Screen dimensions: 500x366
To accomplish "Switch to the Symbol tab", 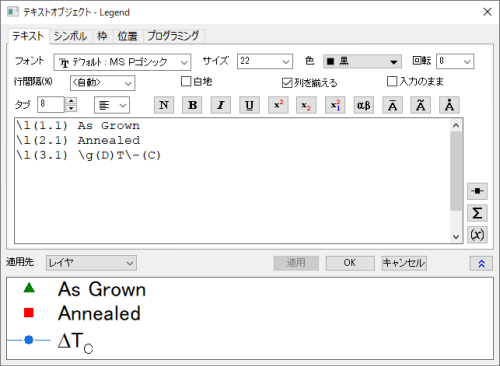I will [x=71, y=36].
